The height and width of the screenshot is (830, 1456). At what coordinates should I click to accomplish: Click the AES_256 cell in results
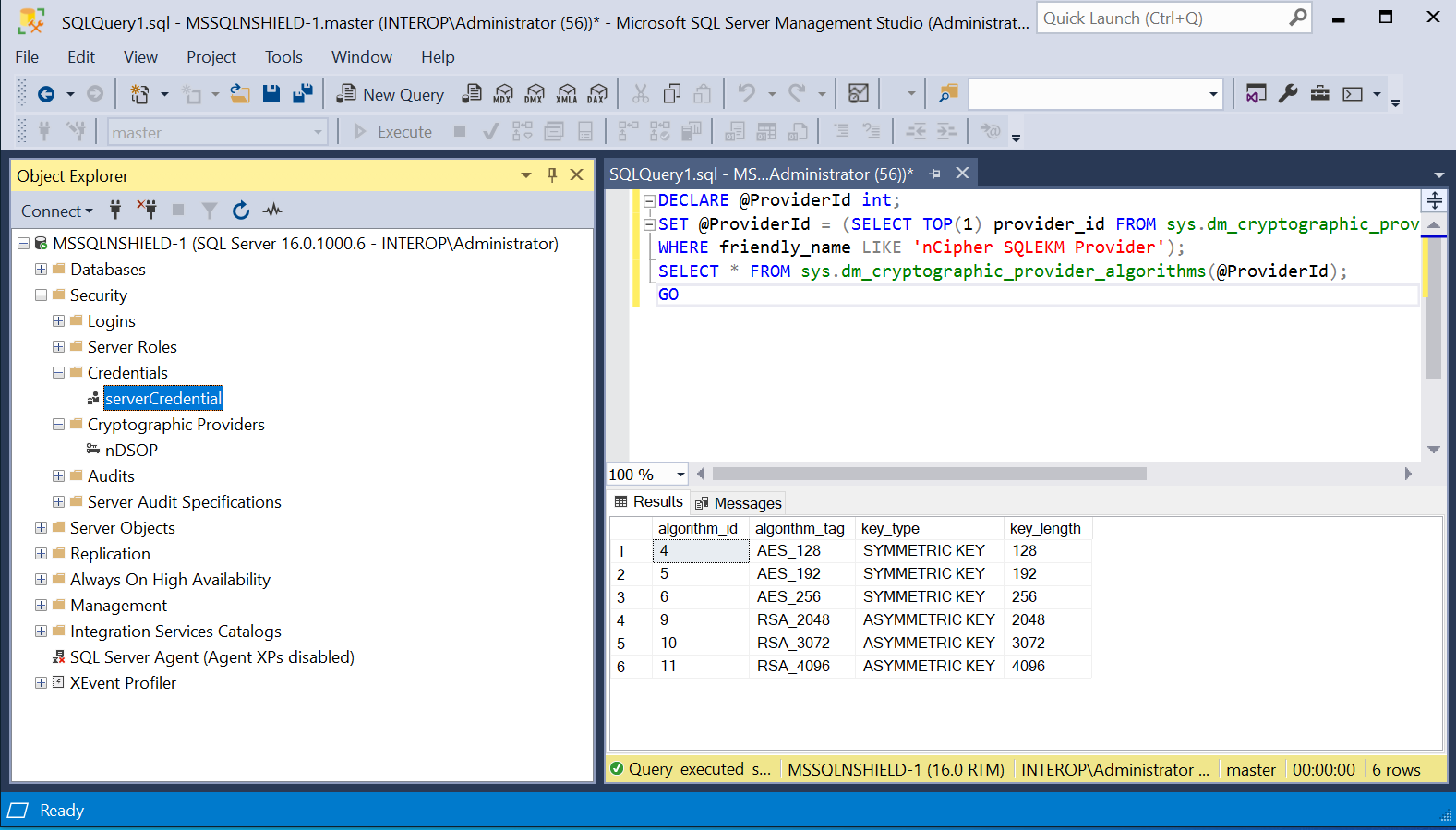[801, 597]
